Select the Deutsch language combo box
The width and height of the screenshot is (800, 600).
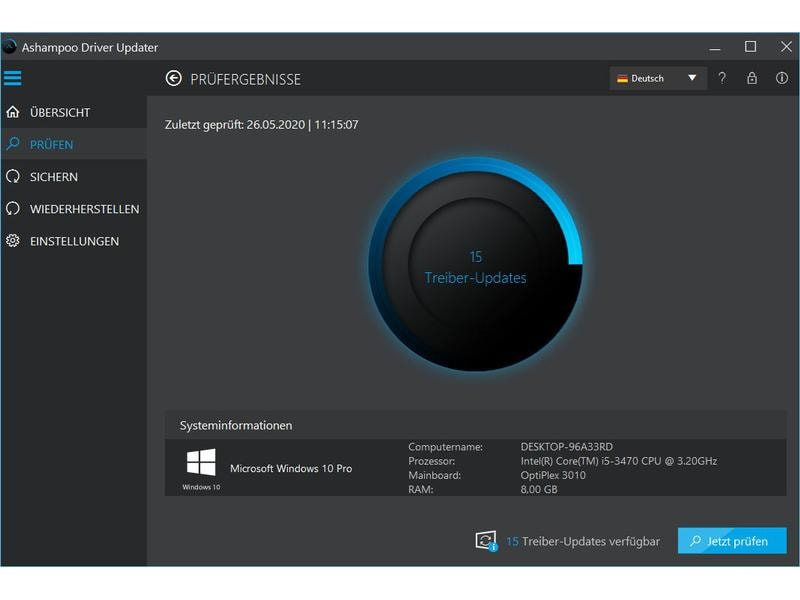[658, 78]
